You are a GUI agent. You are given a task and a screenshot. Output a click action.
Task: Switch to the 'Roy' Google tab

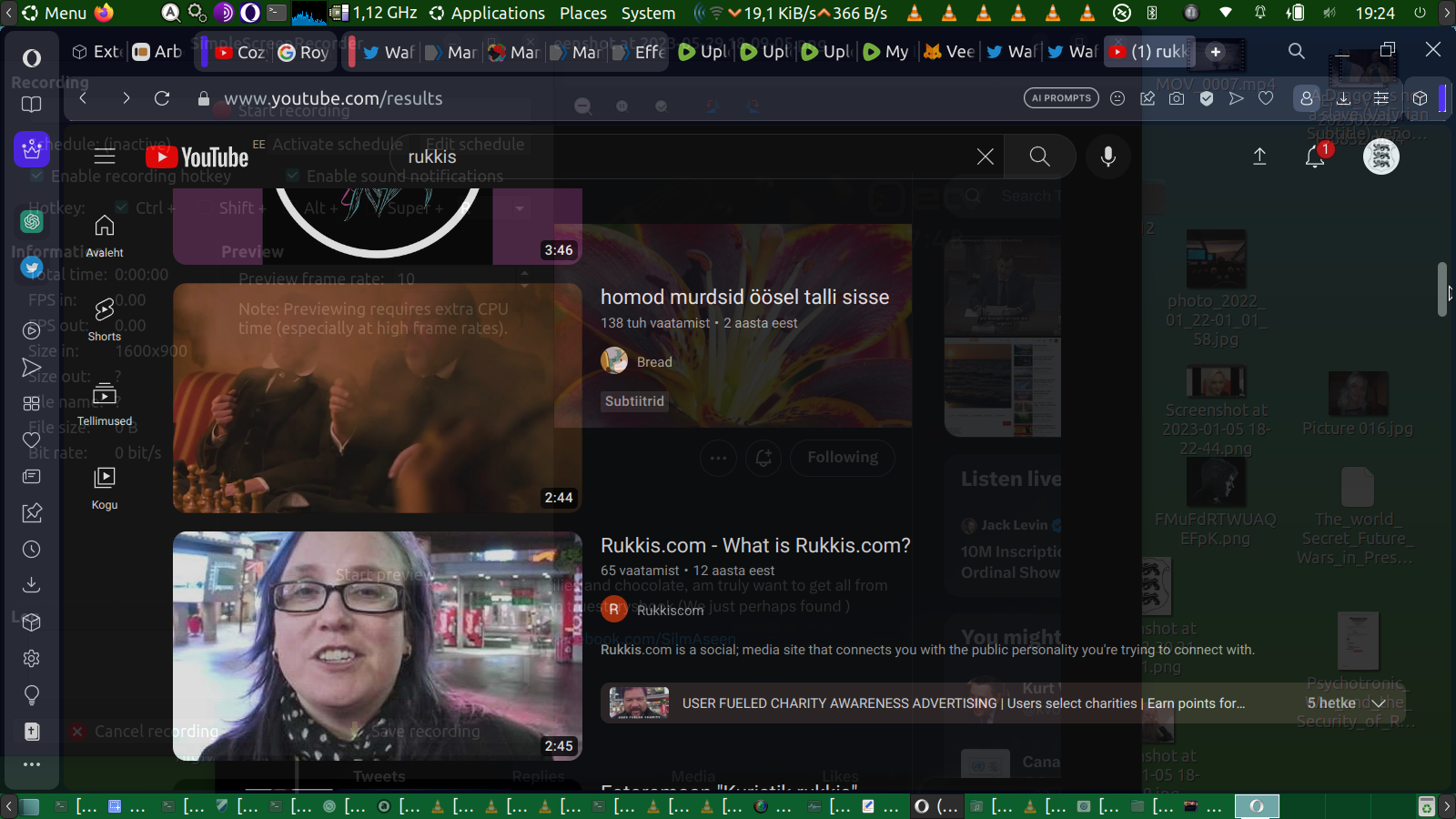coord(303,52)
